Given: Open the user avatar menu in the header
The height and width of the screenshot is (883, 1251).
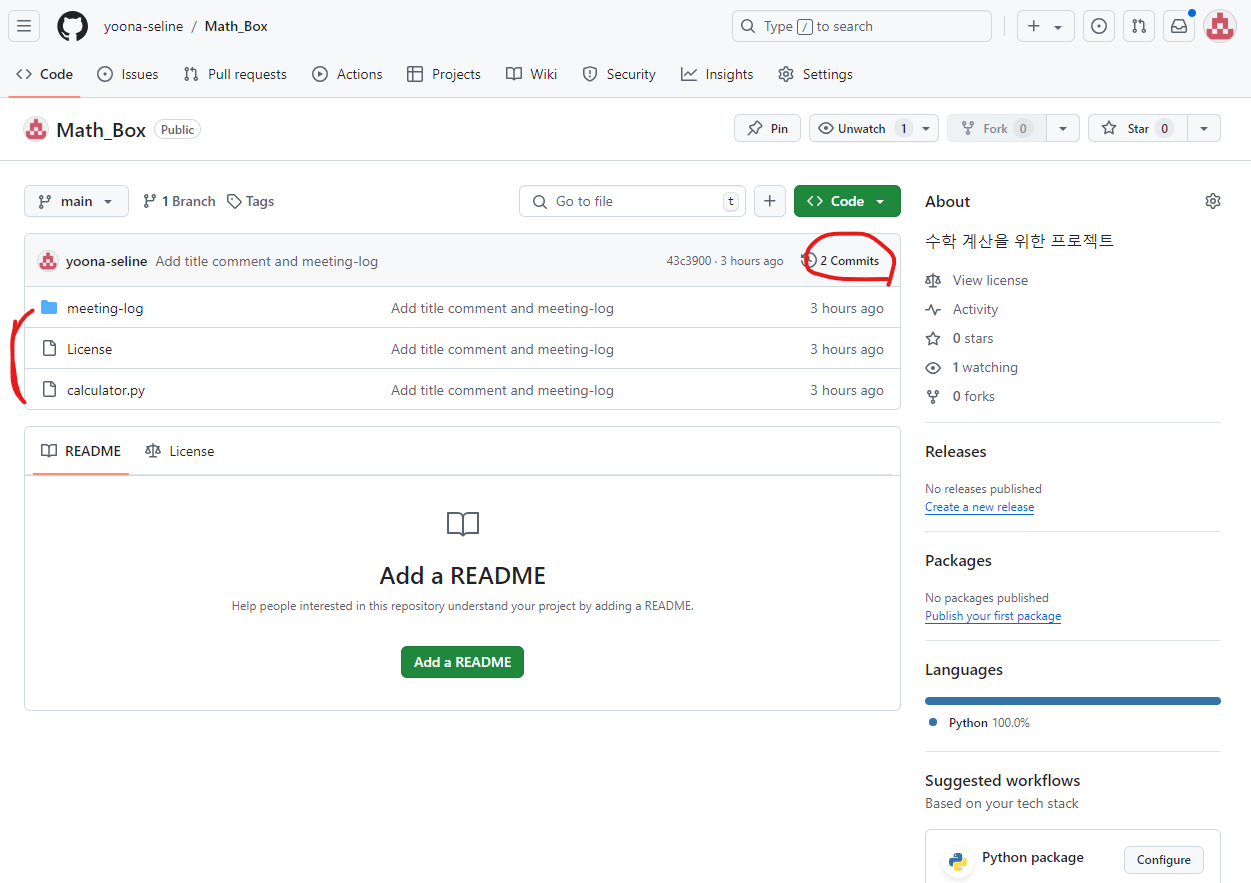Looking at the screenshot, I should pos(1220,26).
